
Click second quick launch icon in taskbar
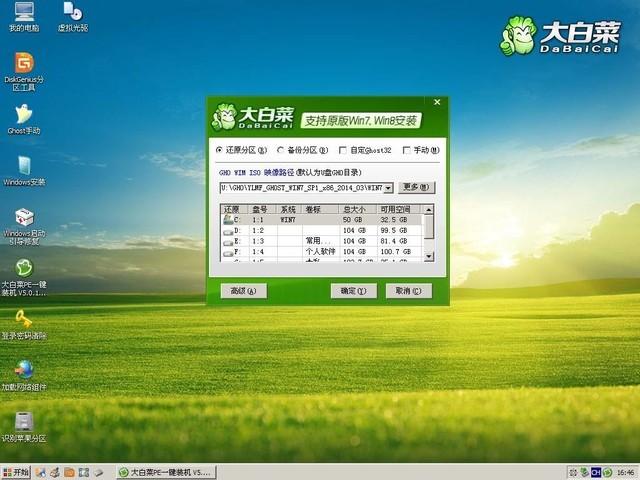(x=55, y=473)
